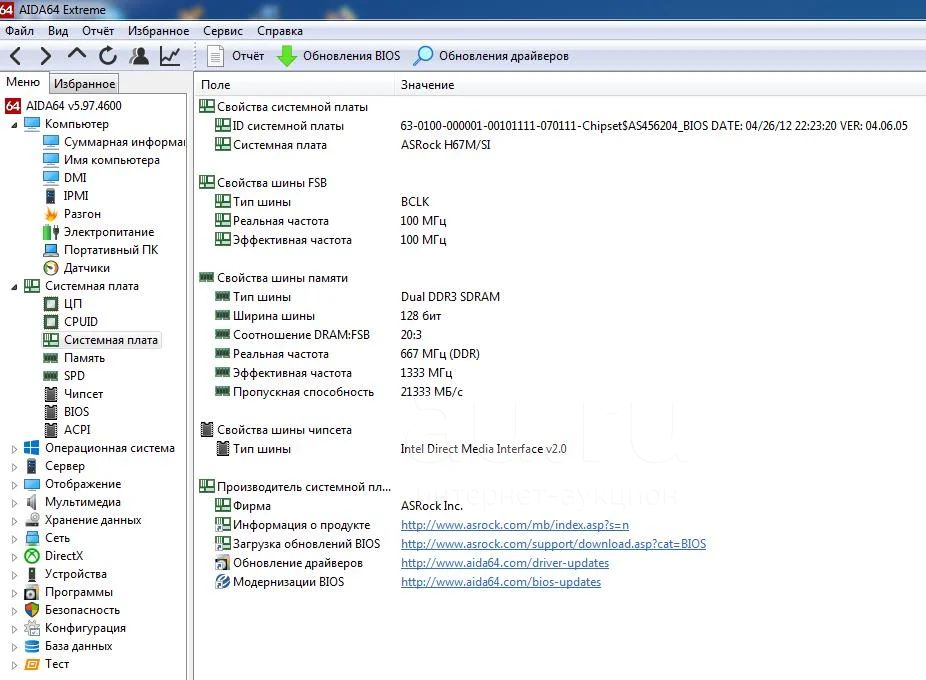Viewport: 926px width, 680px height.
Task: Open the Справка menu
Action: coord(280,31)
